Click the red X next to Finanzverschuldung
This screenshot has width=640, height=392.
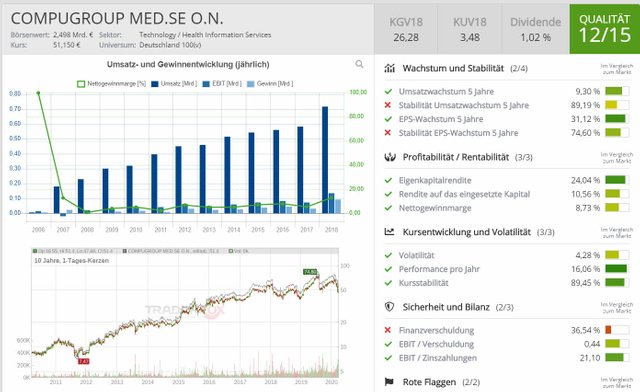click(x=388, y=330)
